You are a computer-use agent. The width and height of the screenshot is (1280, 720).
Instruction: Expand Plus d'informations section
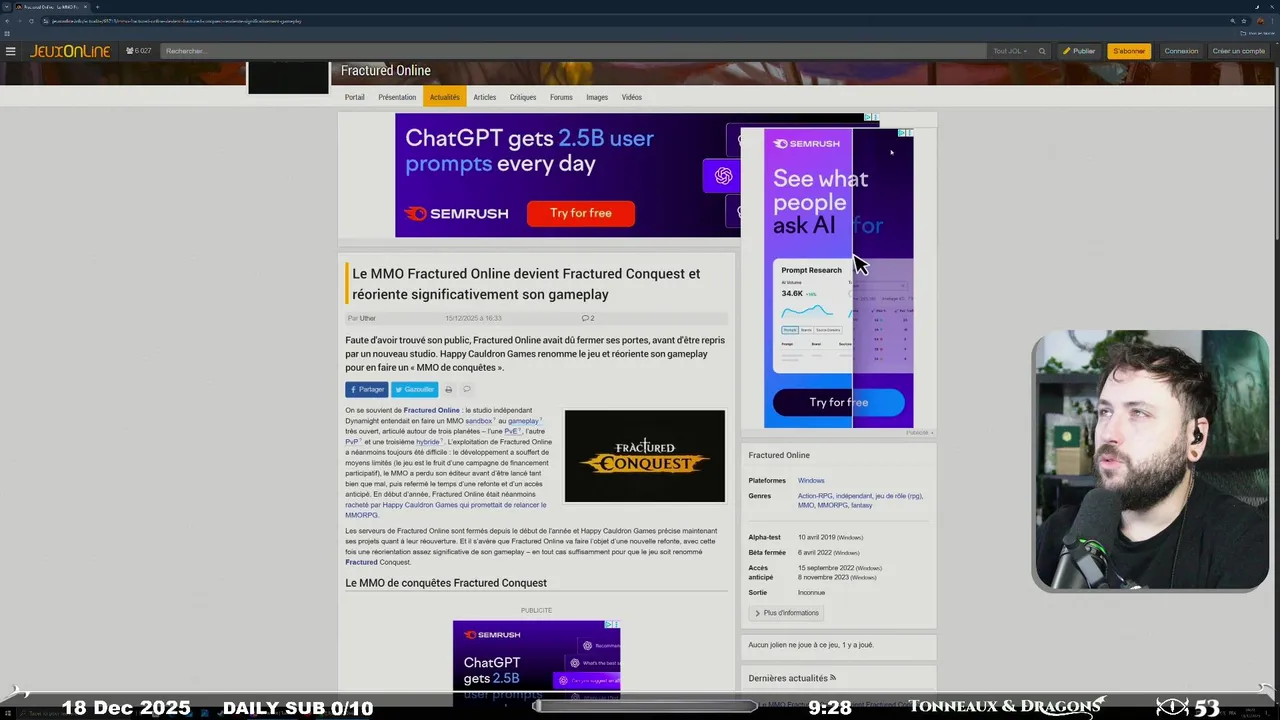[x=786, y=613]
